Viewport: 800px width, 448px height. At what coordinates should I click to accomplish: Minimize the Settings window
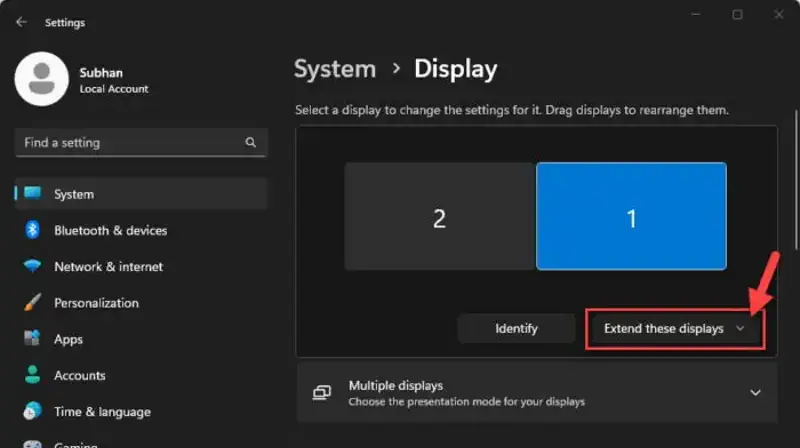click(x=695, y=15)
